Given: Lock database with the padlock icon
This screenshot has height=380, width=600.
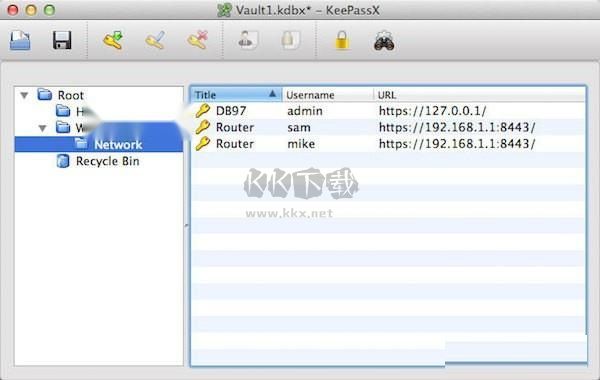Looking at the screenshot, I should tap(342, 41).
